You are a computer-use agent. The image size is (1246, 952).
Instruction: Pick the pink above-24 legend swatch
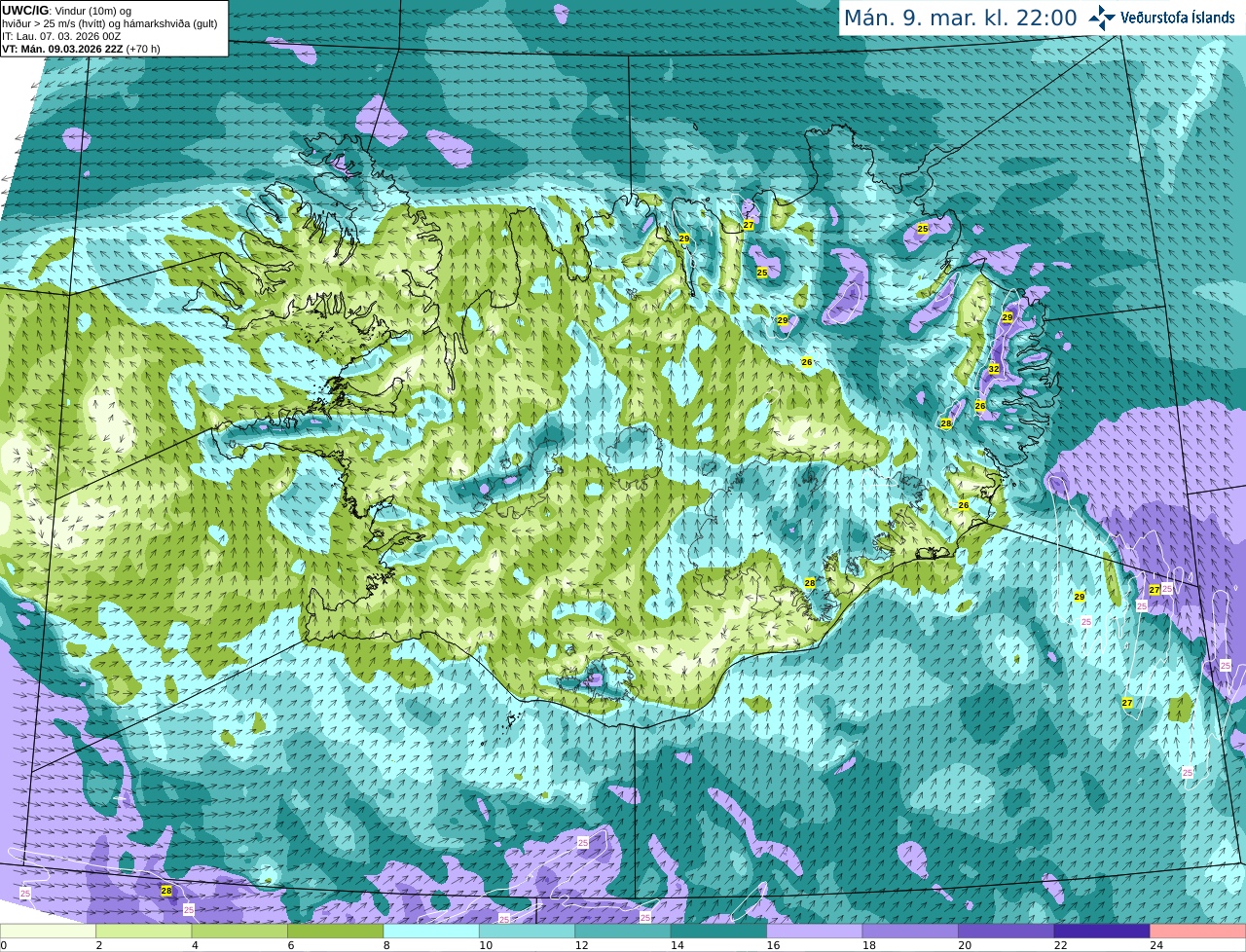pos(1198,932)
